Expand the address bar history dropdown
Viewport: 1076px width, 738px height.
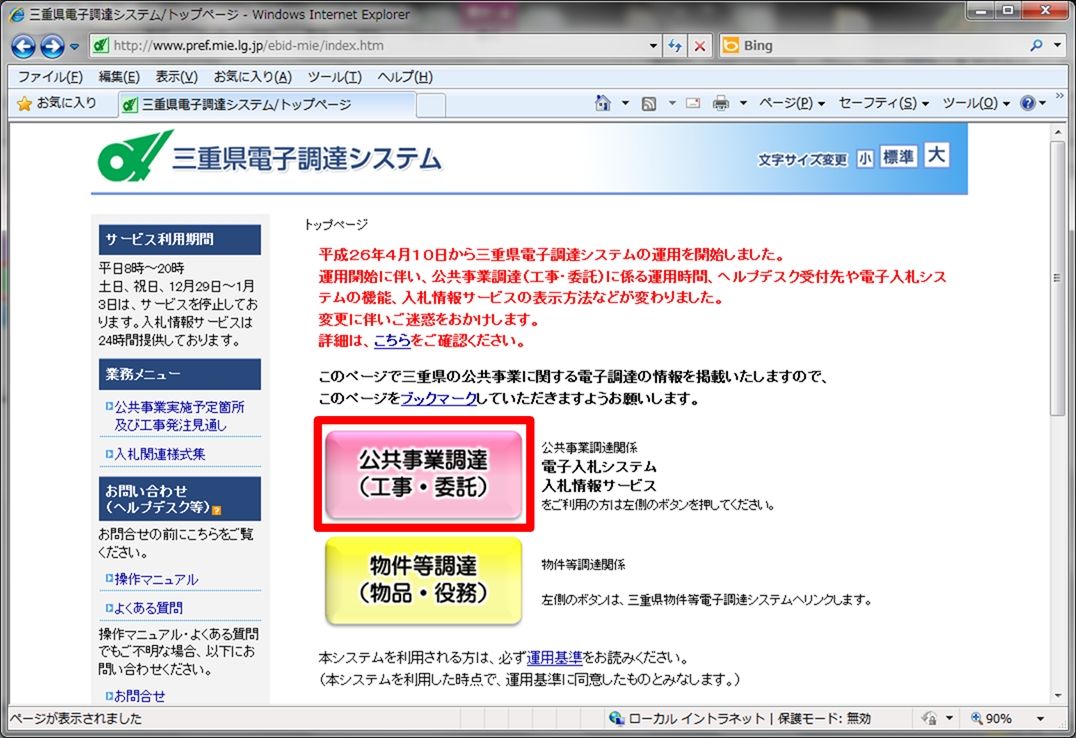(653, 46)
